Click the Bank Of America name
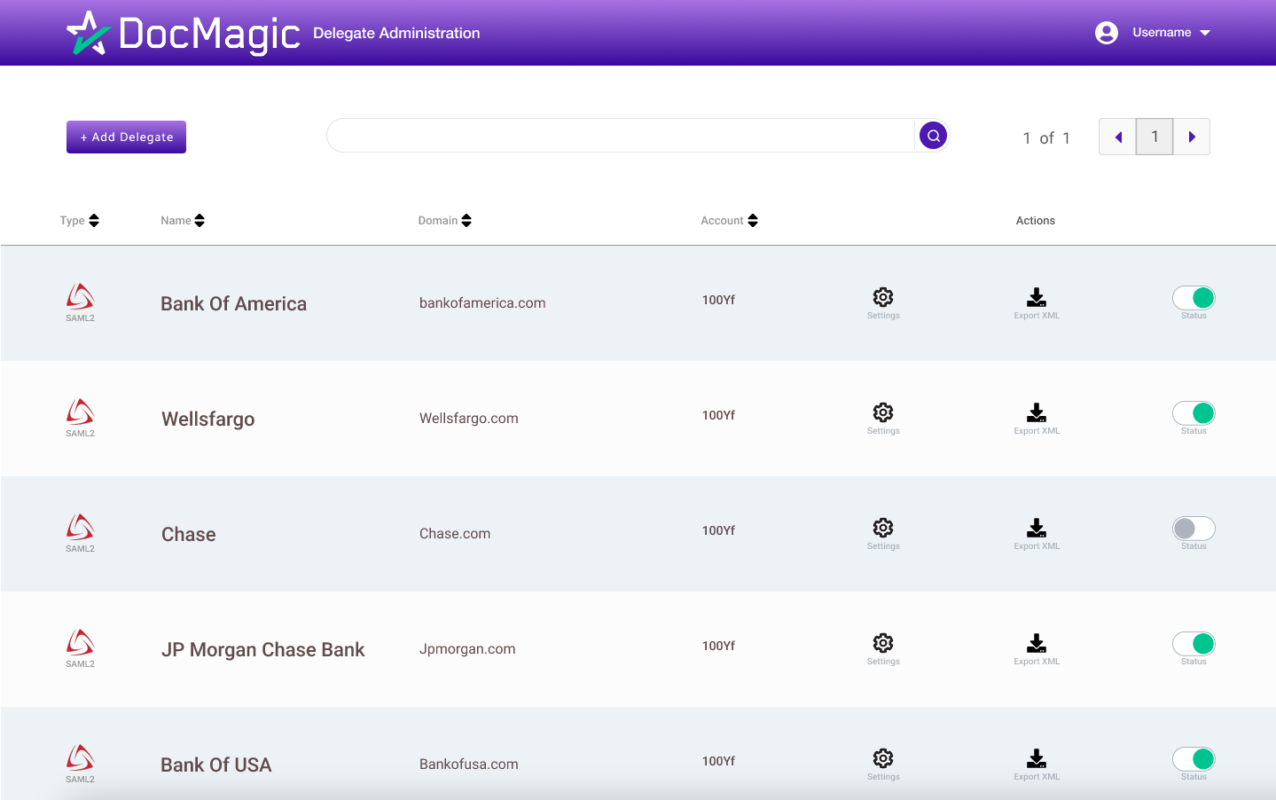The width and height of the screenshot is (1276, 800). [x=234, y=304]
